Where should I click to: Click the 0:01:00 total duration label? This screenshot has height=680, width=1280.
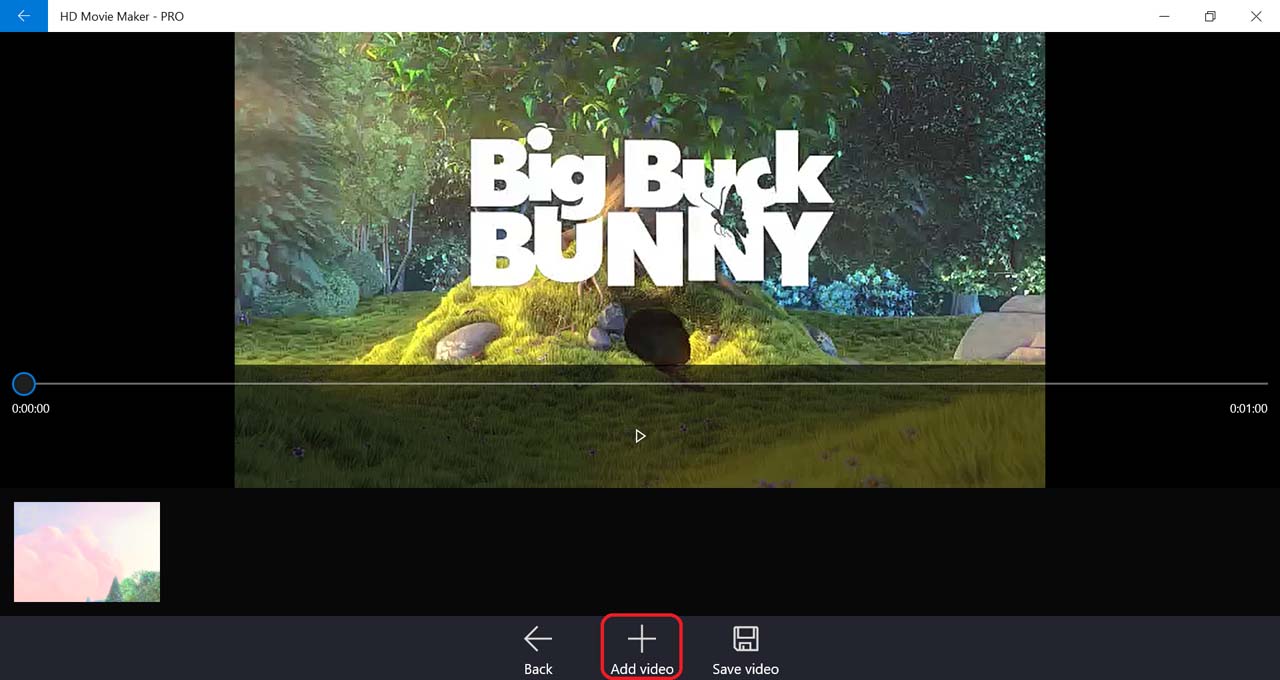[x=1248, y=409]
